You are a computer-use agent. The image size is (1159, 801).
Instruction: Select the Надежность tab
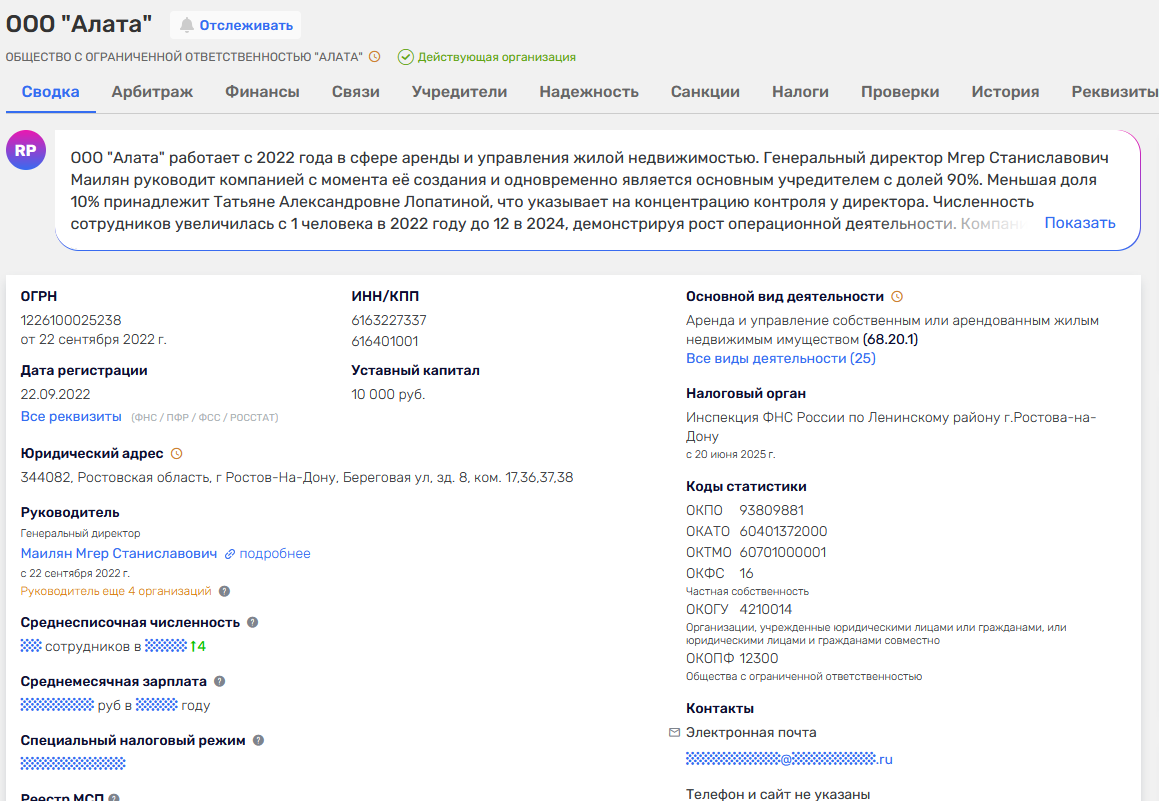(588, 92)
